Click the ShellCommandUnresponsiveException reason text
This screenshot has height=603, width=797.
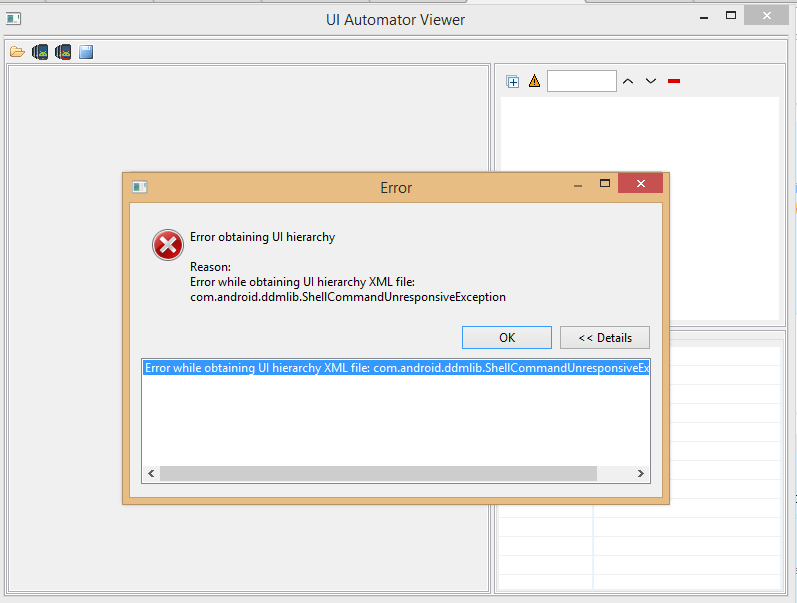(348, 297)
